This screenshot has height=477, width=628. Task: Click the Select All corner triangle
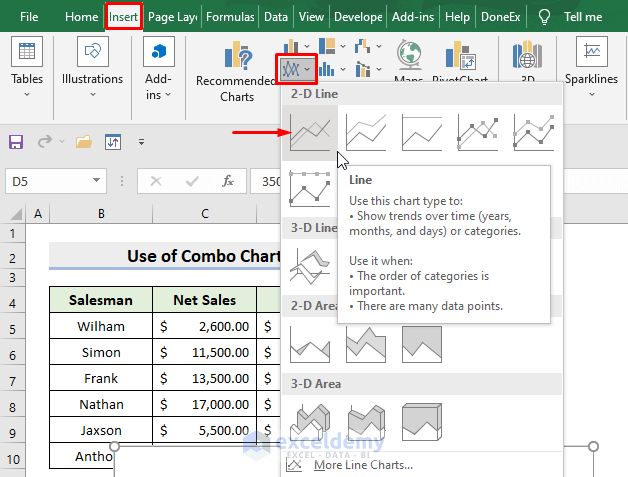(14, 213)
